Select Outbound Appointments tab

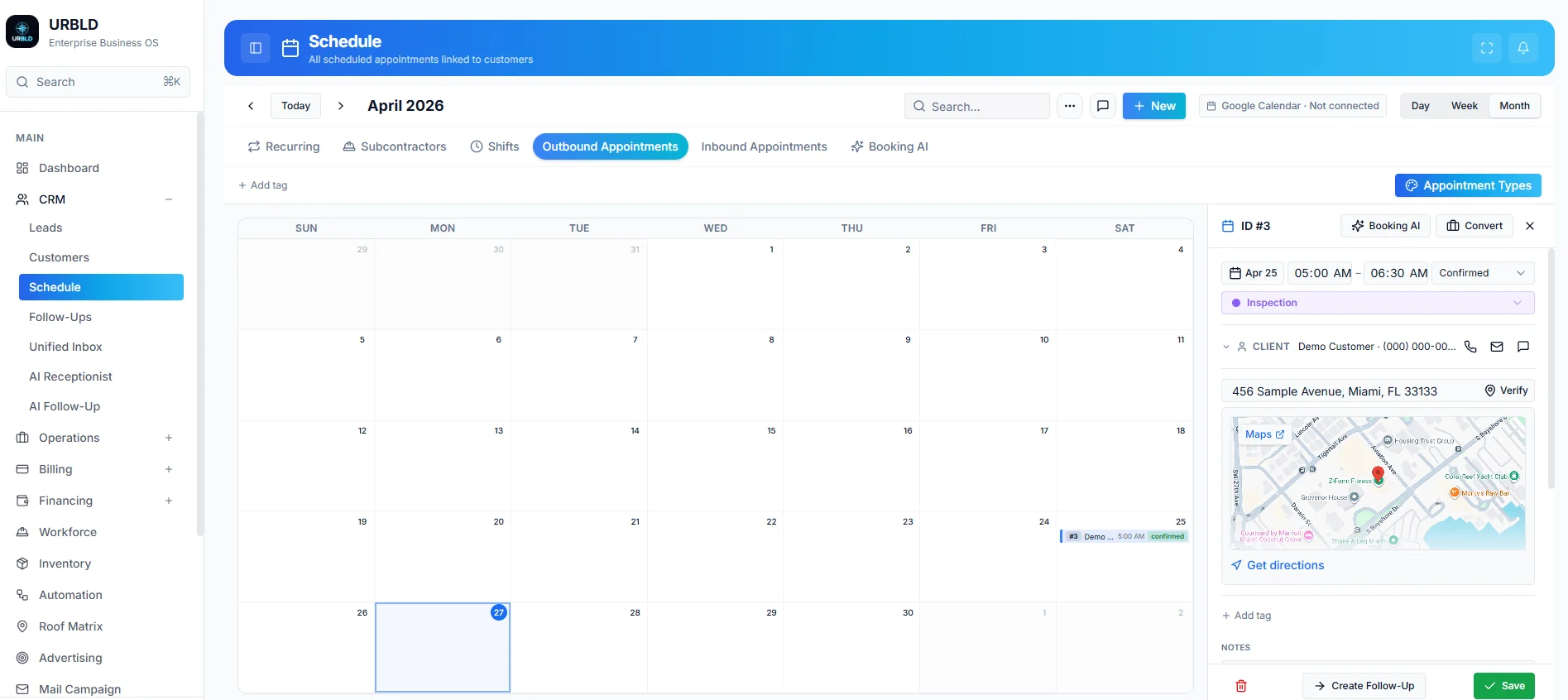tap(611, 146)
